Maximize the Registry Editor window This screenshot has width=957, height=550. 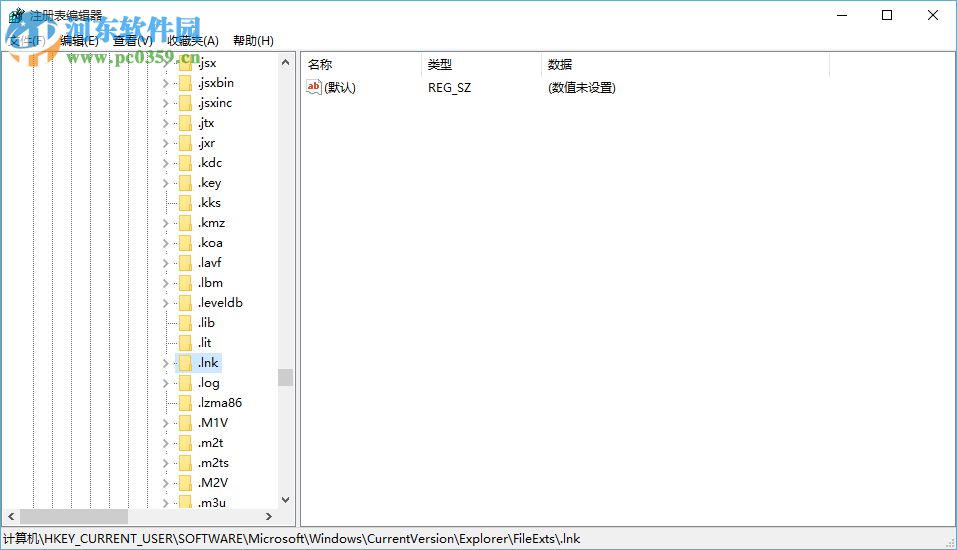(887, 15)
